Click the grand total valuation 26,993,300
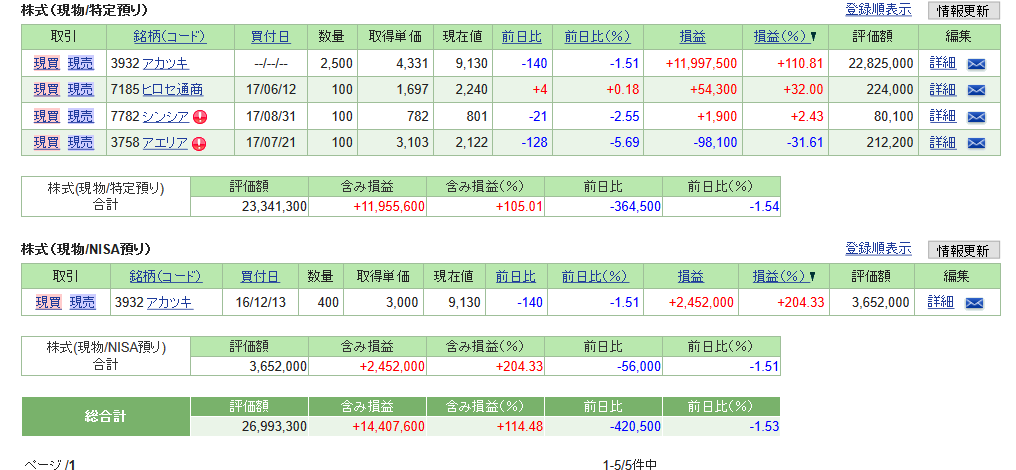Image resolution: width=1016 pixels, height=470 pixels. pyautogui.click(x=274, y=427)
